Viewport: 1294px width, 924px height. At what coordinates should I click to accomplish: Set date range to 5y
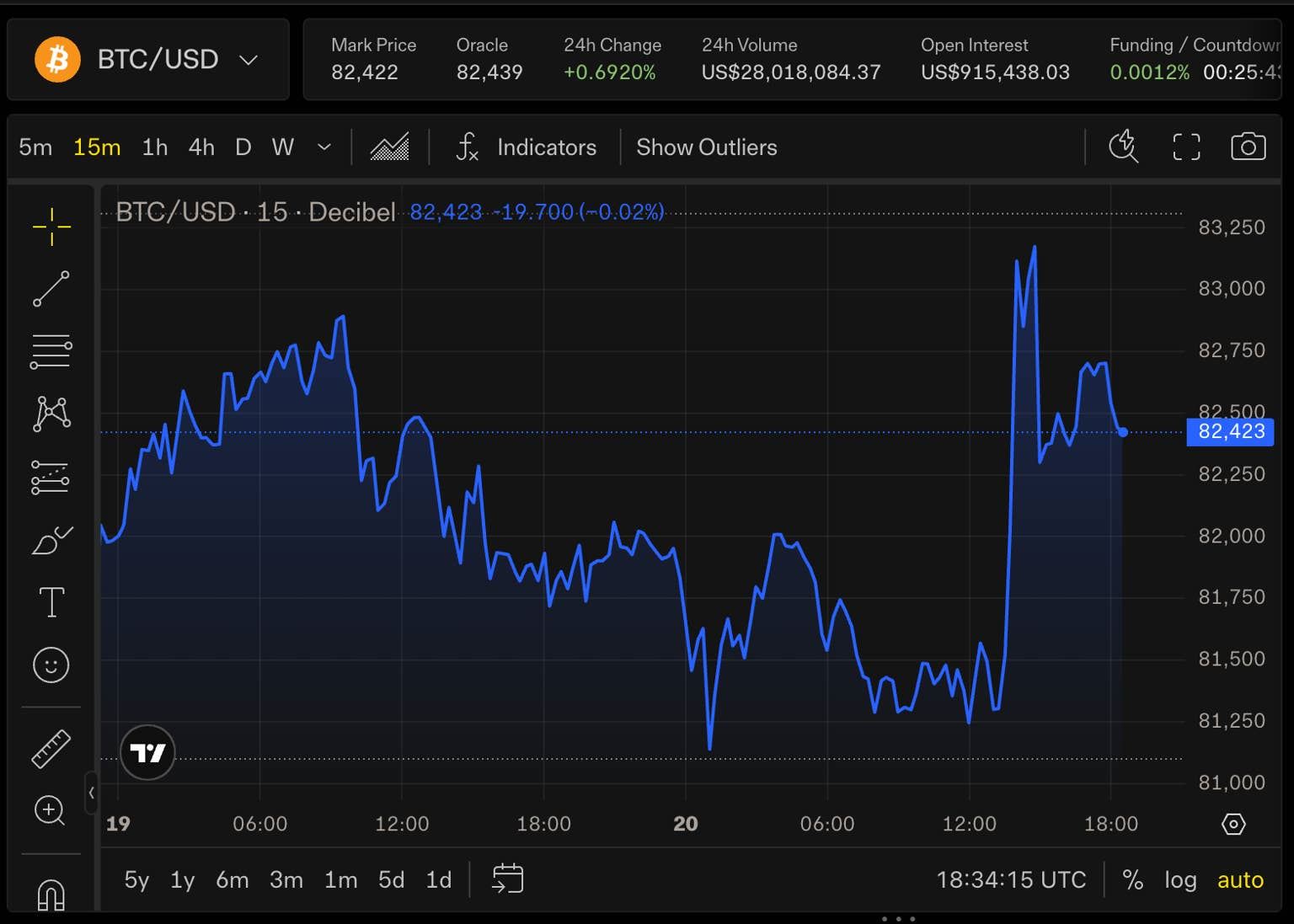[x=136, y=879]
